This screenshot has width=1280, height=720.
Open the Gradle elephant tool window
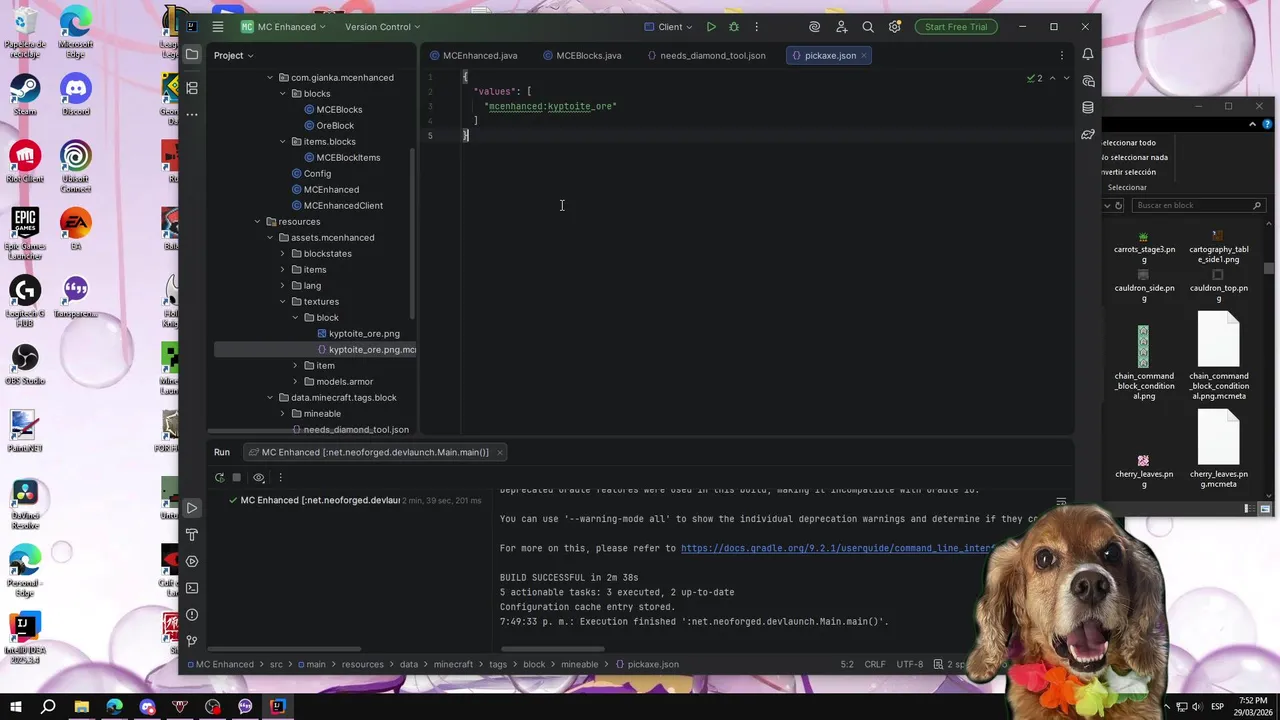[1088, 134]
